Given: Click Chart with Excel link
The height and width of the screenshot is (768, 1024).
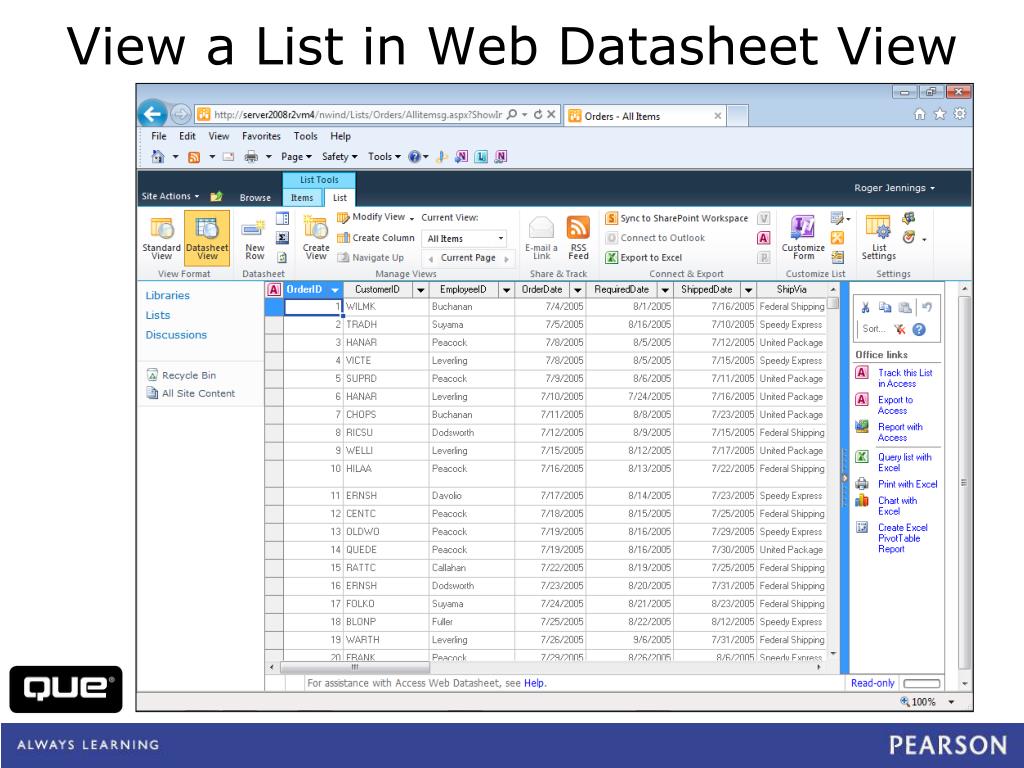Looking at the screenshot, I should tap(897, 505).
